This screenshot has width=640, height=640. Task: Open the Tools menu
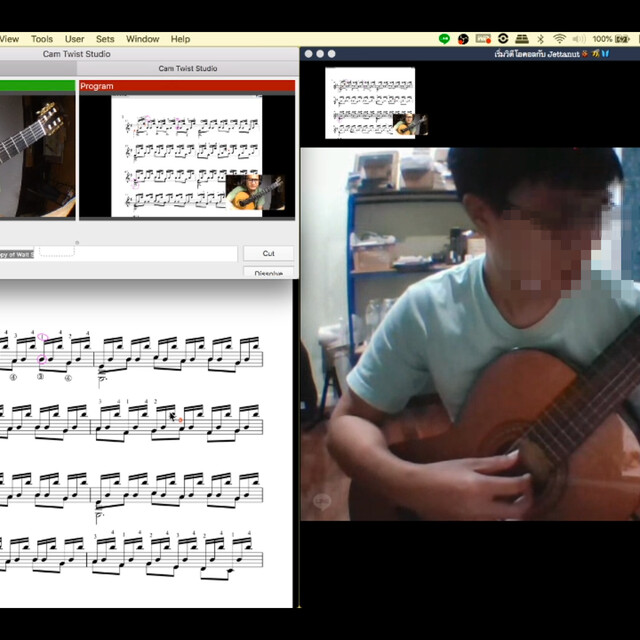coord(42,39)
